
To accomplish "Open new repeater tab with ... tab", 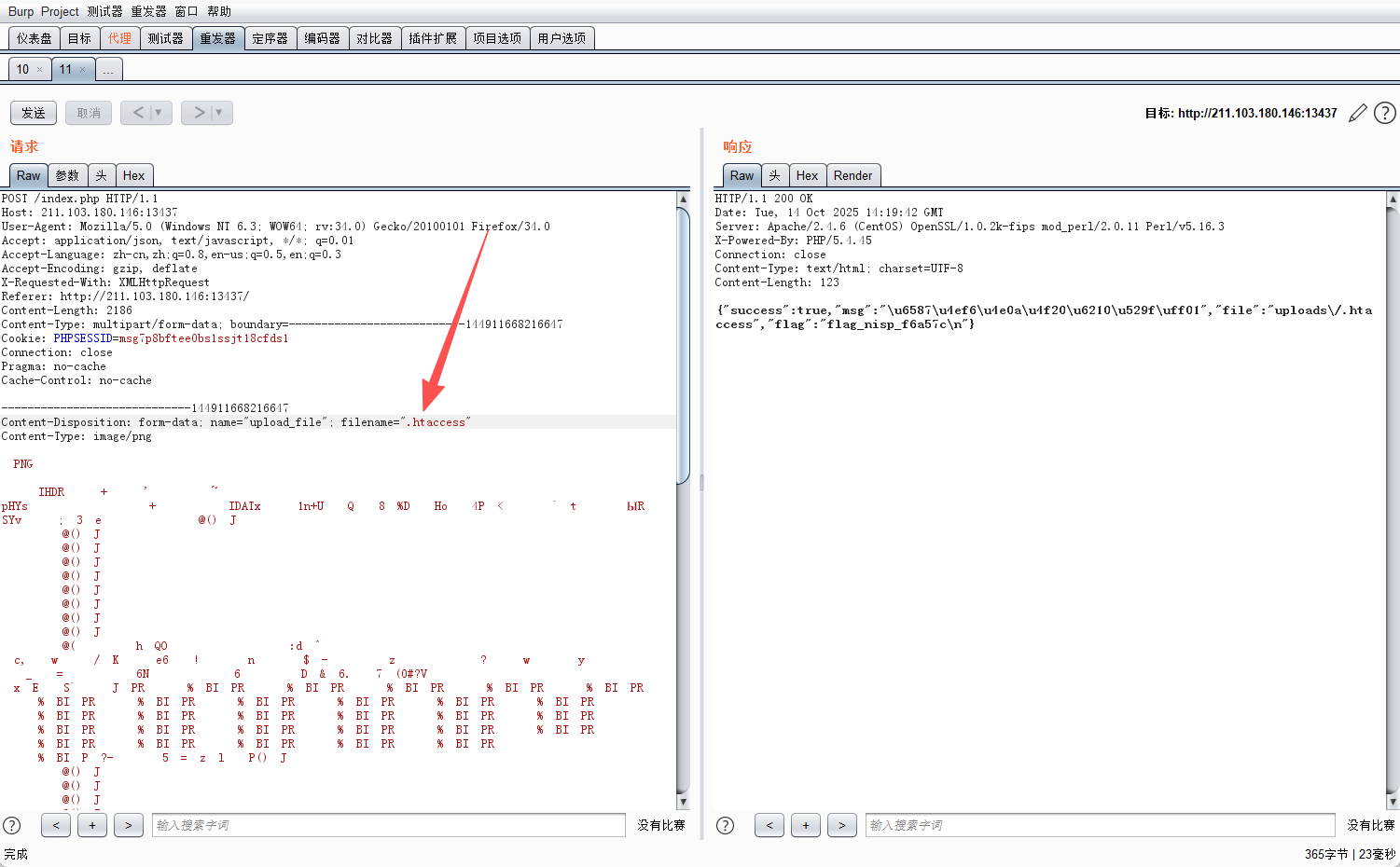I will (x=108, y=70).
